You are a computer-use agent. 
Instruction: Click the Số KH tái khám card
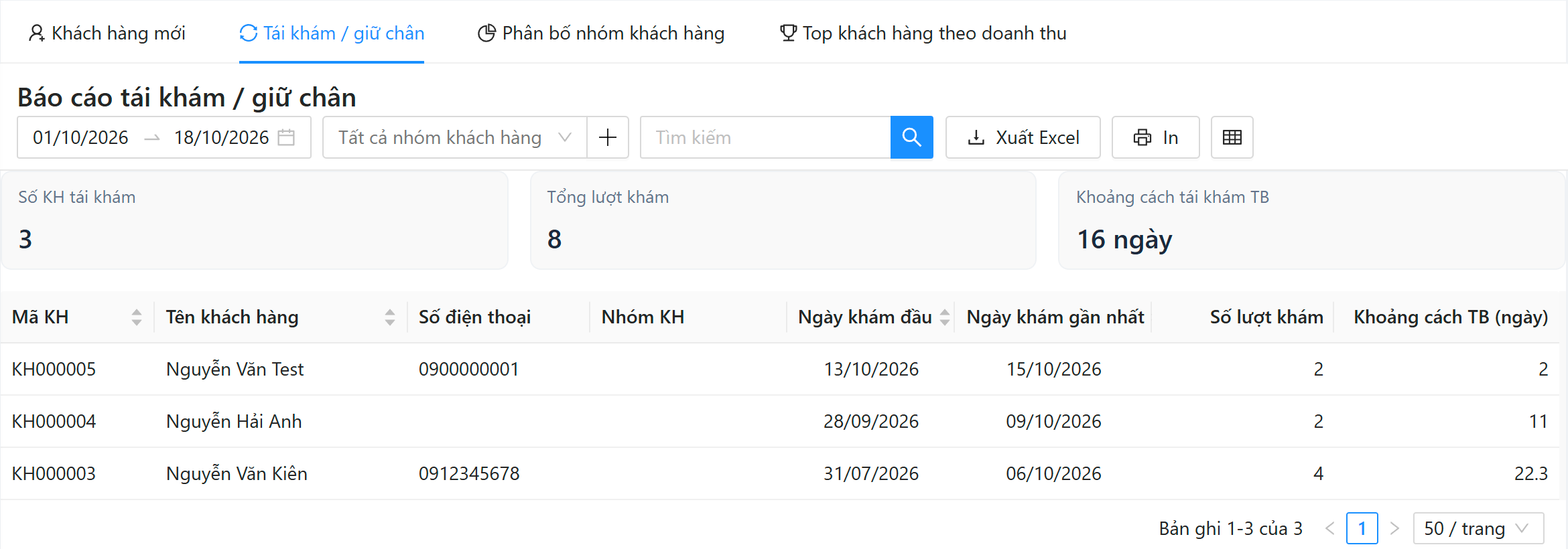coord(255,220)
